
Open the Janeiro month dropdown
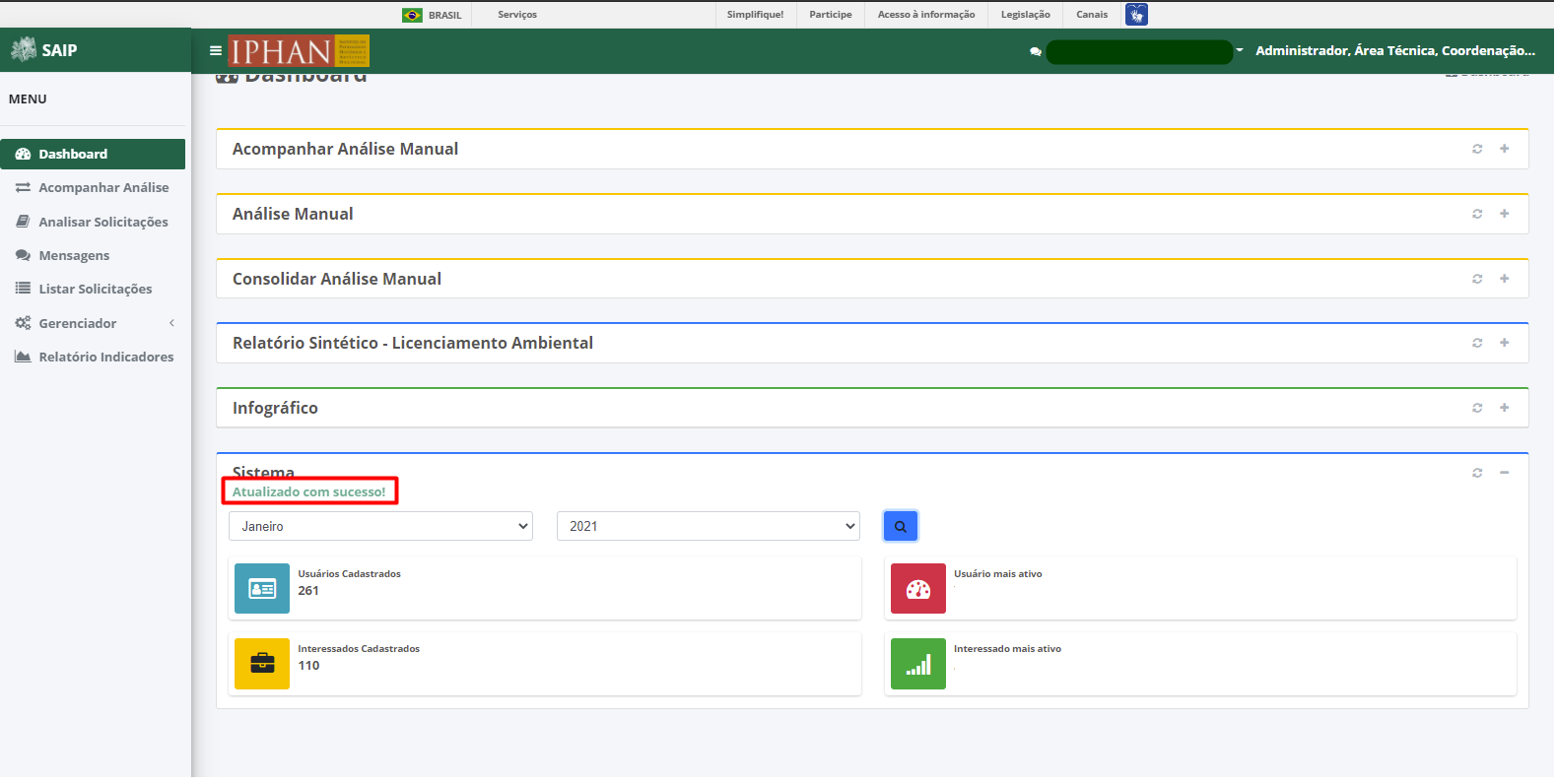pyautogui.click(x=381, y=527)
